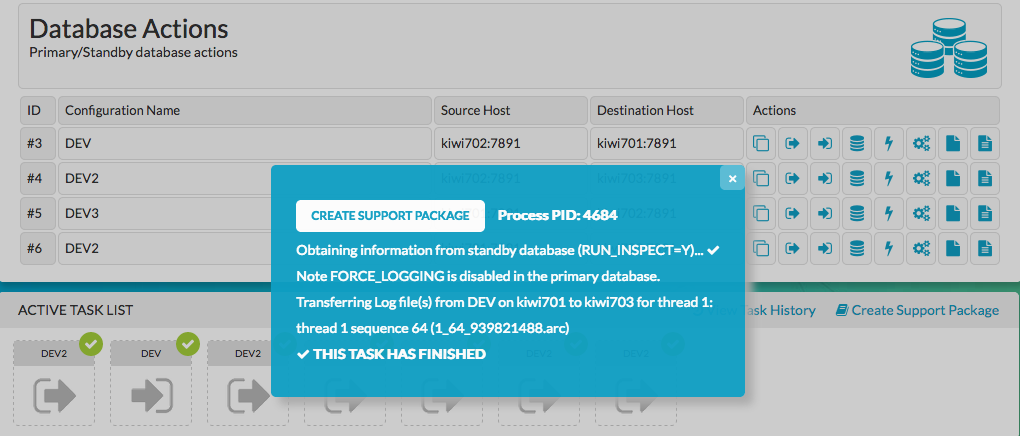Click the send-logs arrow icon in row #3
This screenshot has width=1020, height=436.
(x=792, y=143)
